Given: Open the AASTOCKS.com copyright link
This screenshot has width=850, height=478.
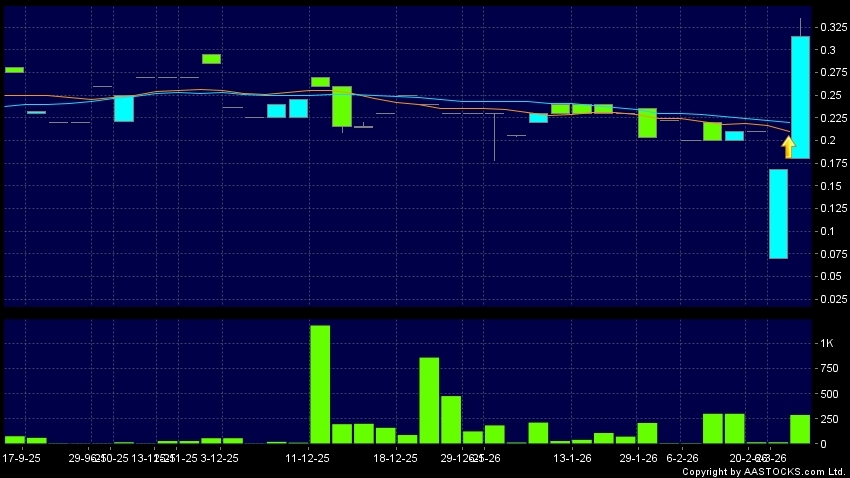Looking at the screenshot, I should (x=764, y=471).
